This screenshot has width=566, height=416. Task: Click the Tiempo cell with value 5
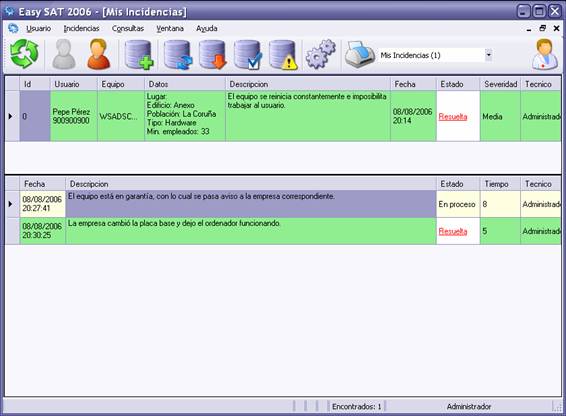pyautogui.click(x=500, y=231)
